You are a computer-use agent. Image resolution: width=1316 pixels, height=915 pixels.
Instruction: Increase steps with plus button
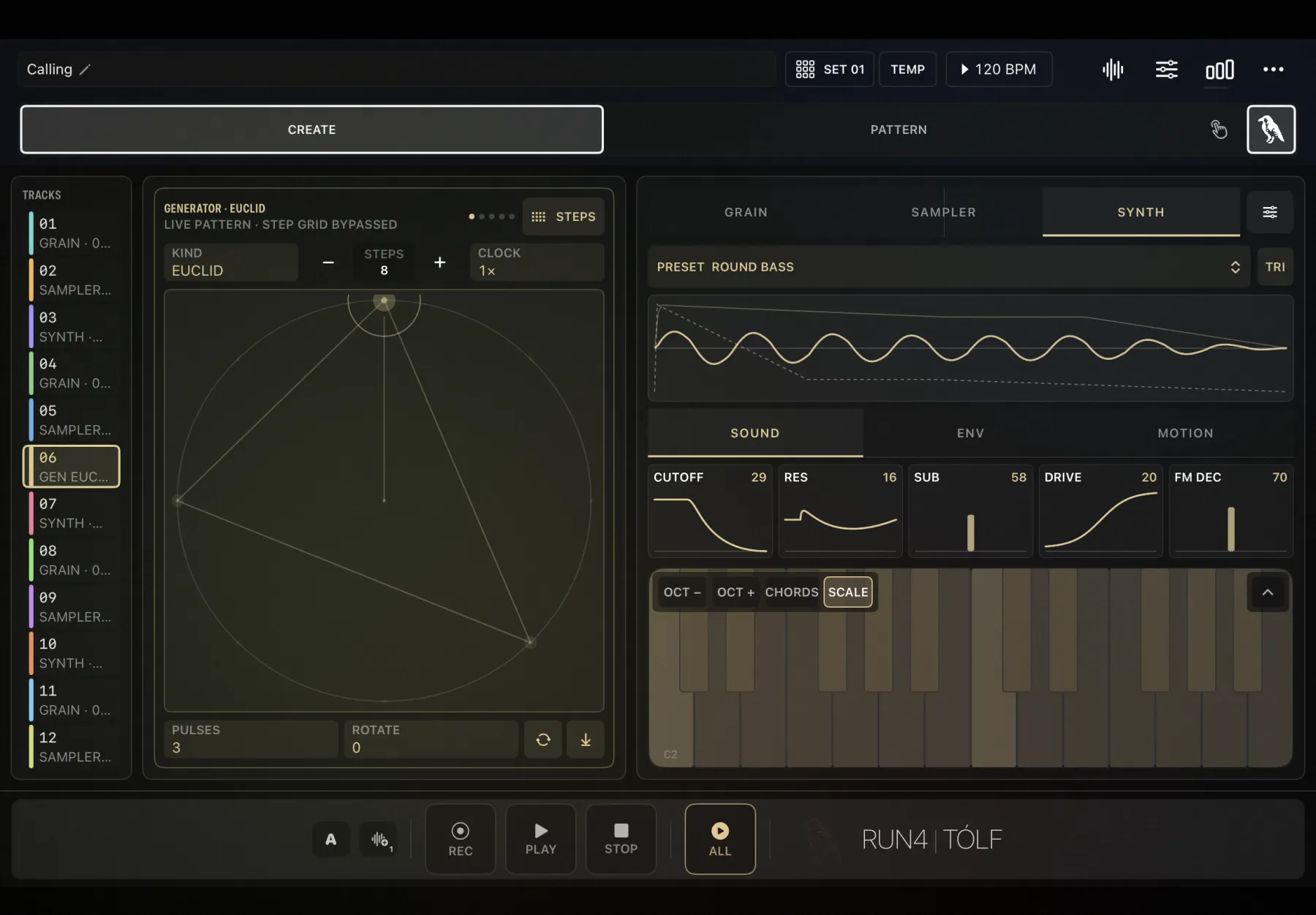click(439, 262)
